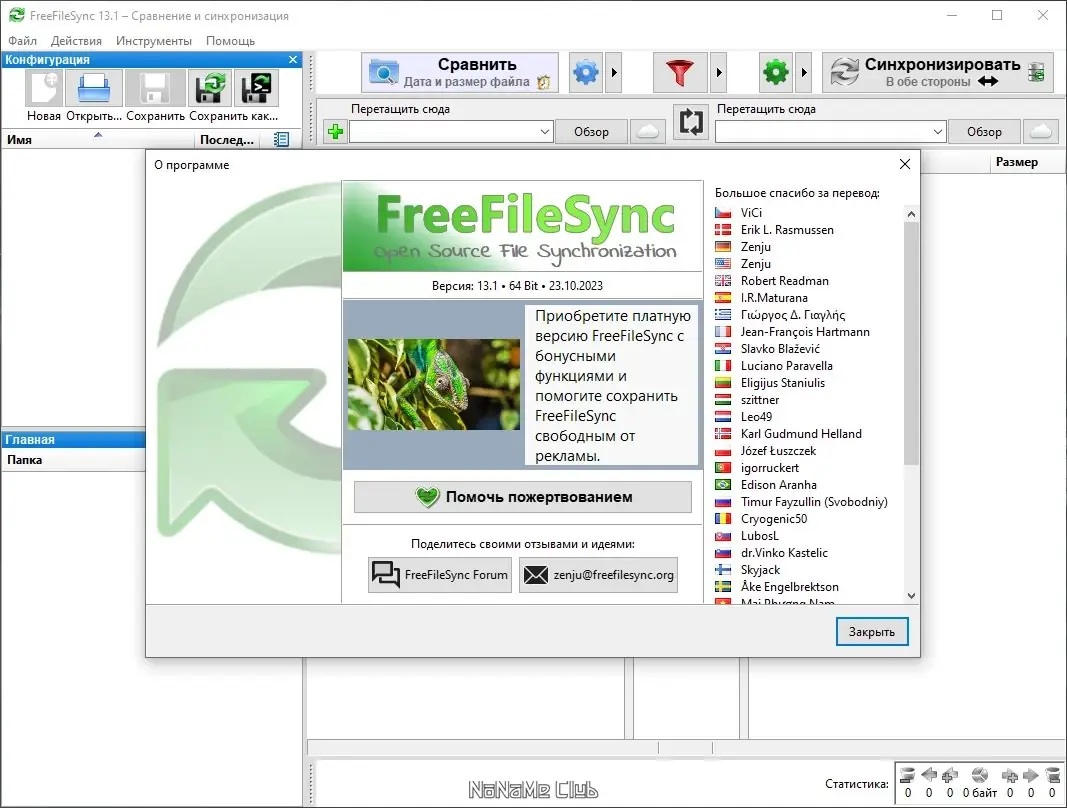
Task: Open the Открыть configuration icon
Action: coord(94,88)
